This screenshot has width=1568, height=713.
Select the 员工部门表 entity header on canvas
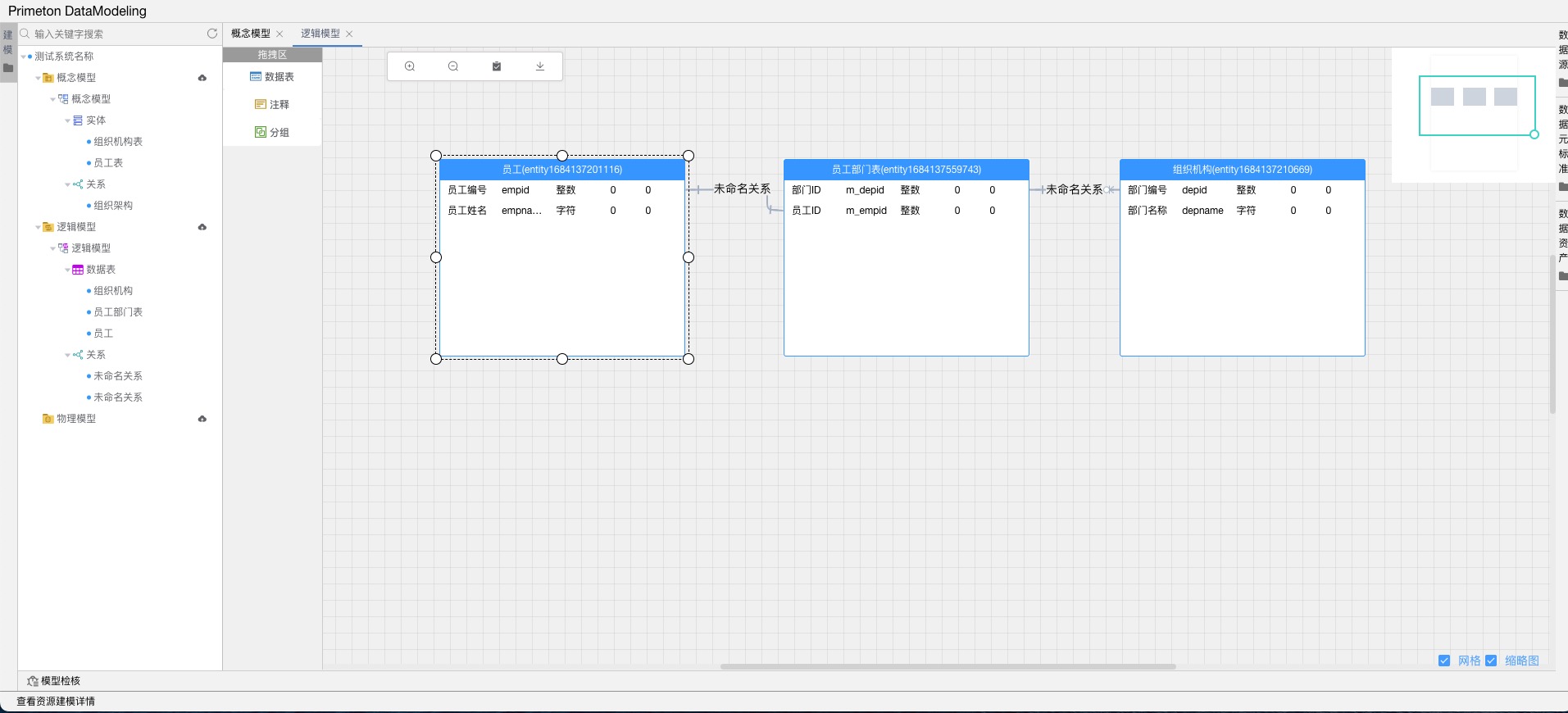tap(907, 170)
